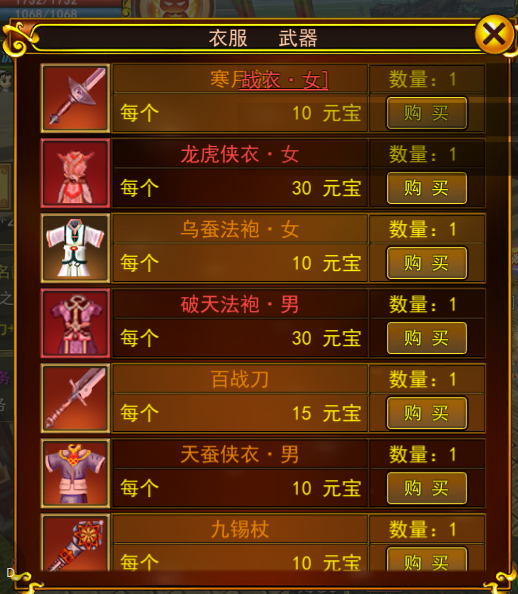518x594 pixels.
Task: Buy the 乌蚕法袍·女 for 10 元宝
Action: click(x=427, y=263)
